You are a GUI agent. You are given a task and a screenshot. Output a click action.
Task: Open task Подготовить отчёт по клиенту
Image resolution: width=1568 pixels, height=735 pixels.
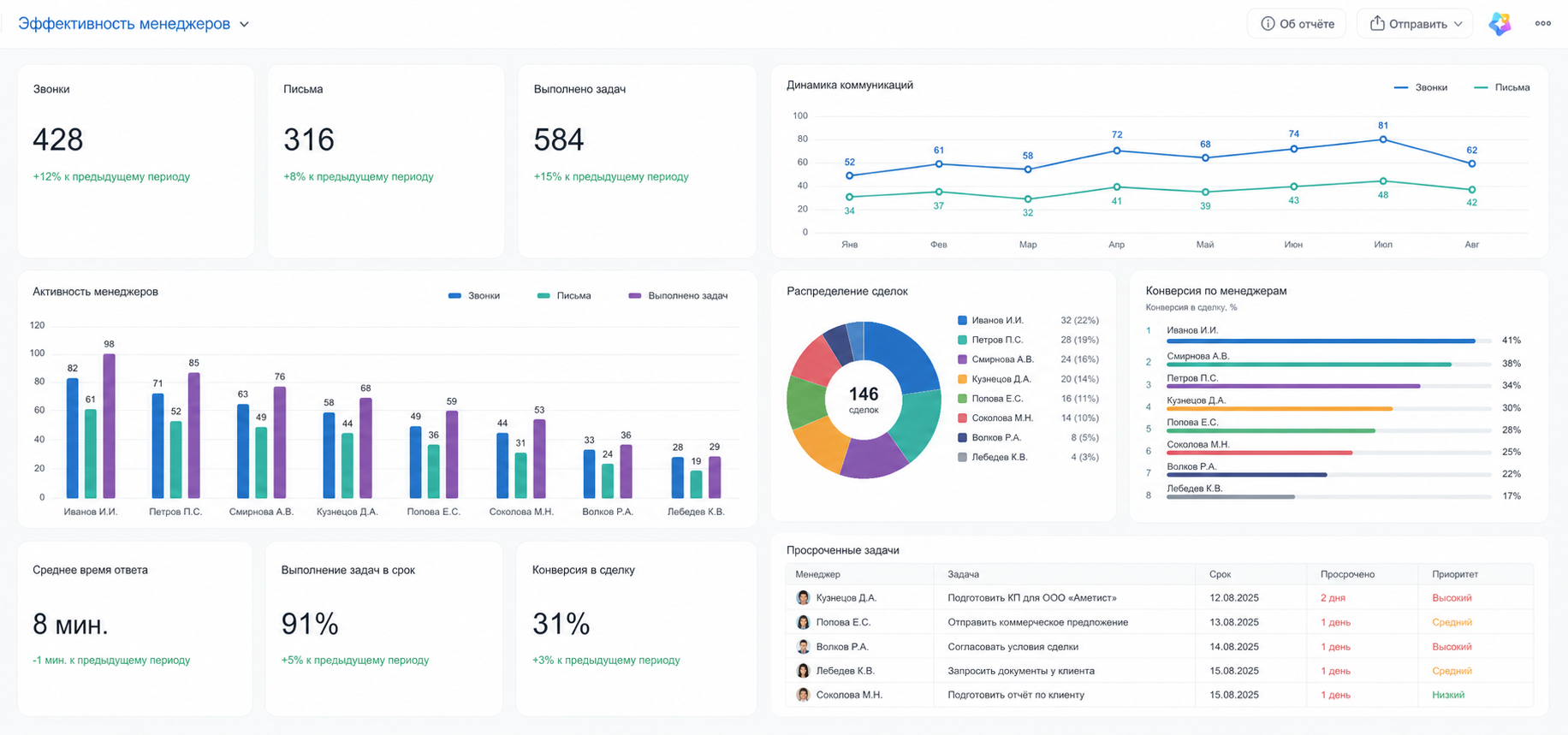point(1016,695)
